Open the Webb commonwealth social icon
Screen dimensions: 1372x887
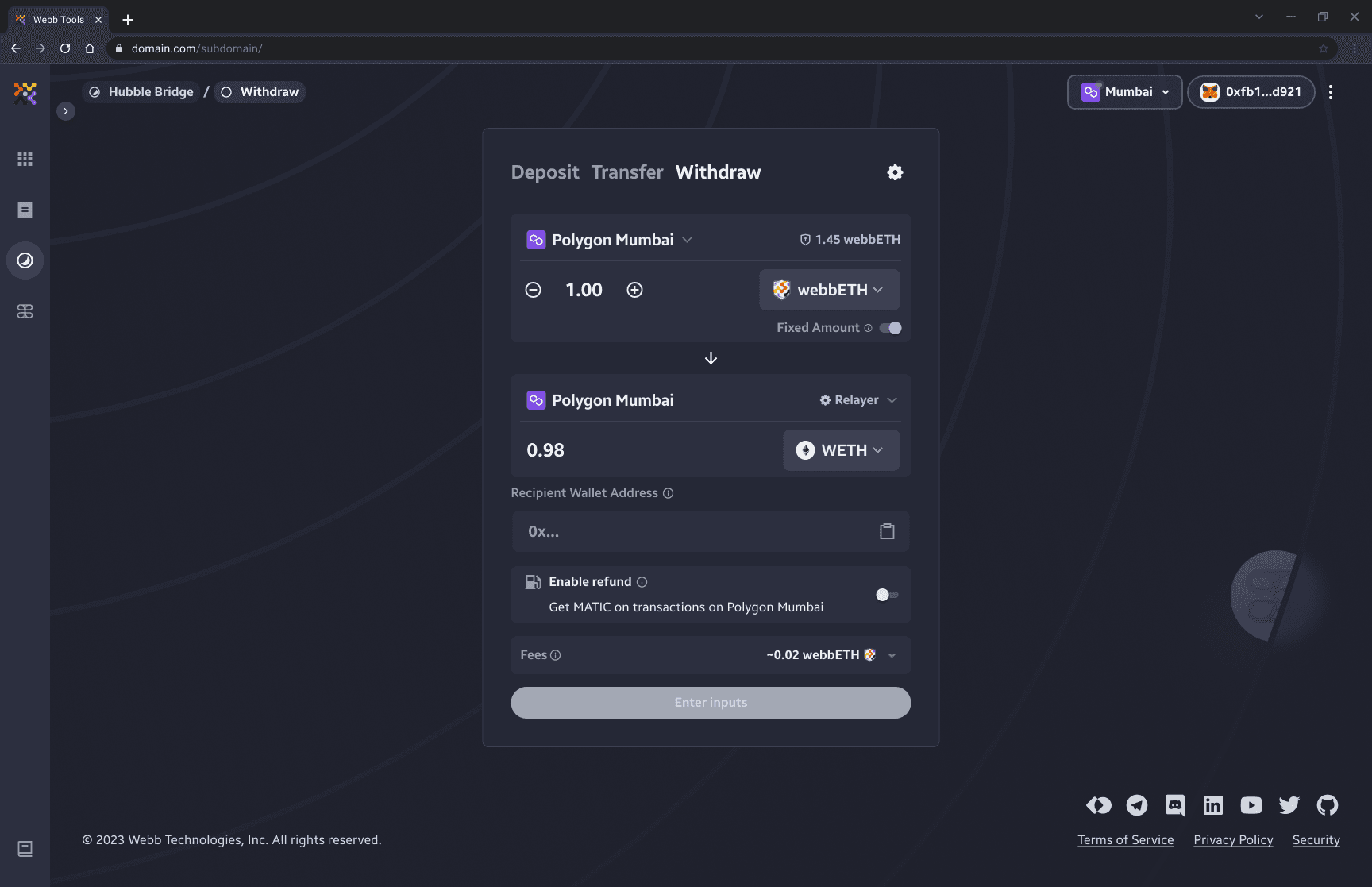tap(1099, 805)
